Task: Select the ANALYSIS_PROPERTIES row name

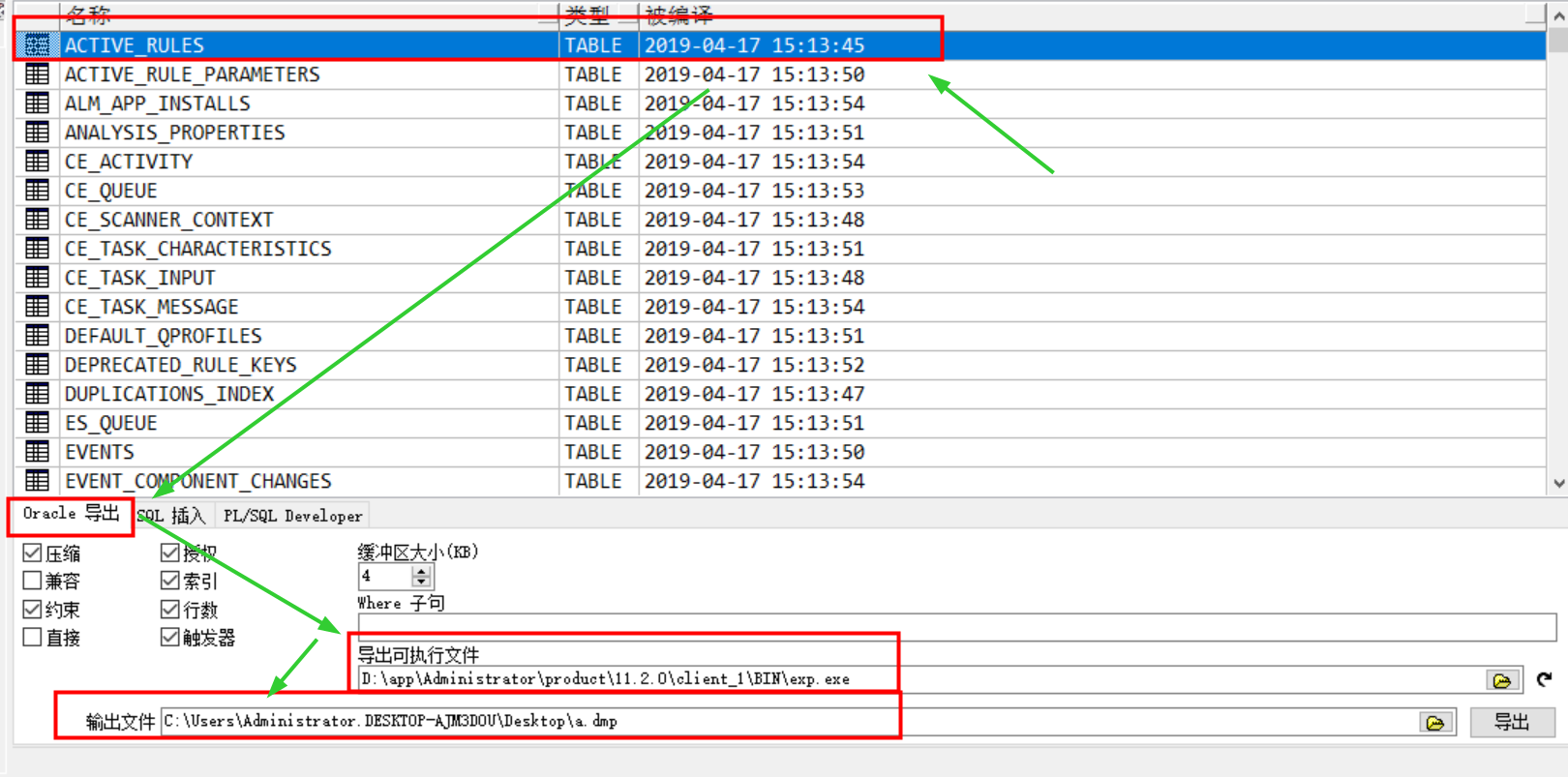Action: tap(174, 133)
